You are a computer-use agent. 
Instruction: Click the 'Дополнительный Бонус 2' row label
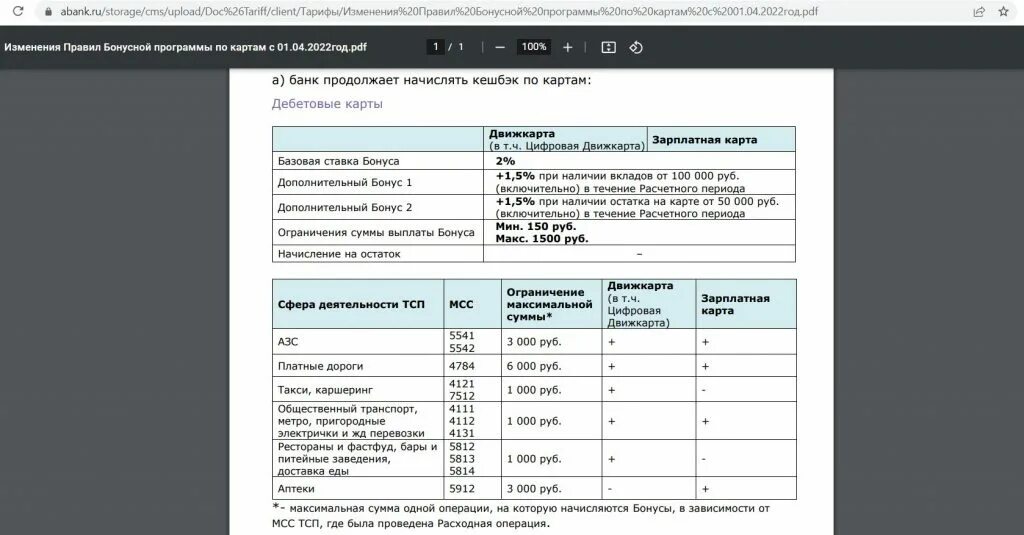point(345,207)
